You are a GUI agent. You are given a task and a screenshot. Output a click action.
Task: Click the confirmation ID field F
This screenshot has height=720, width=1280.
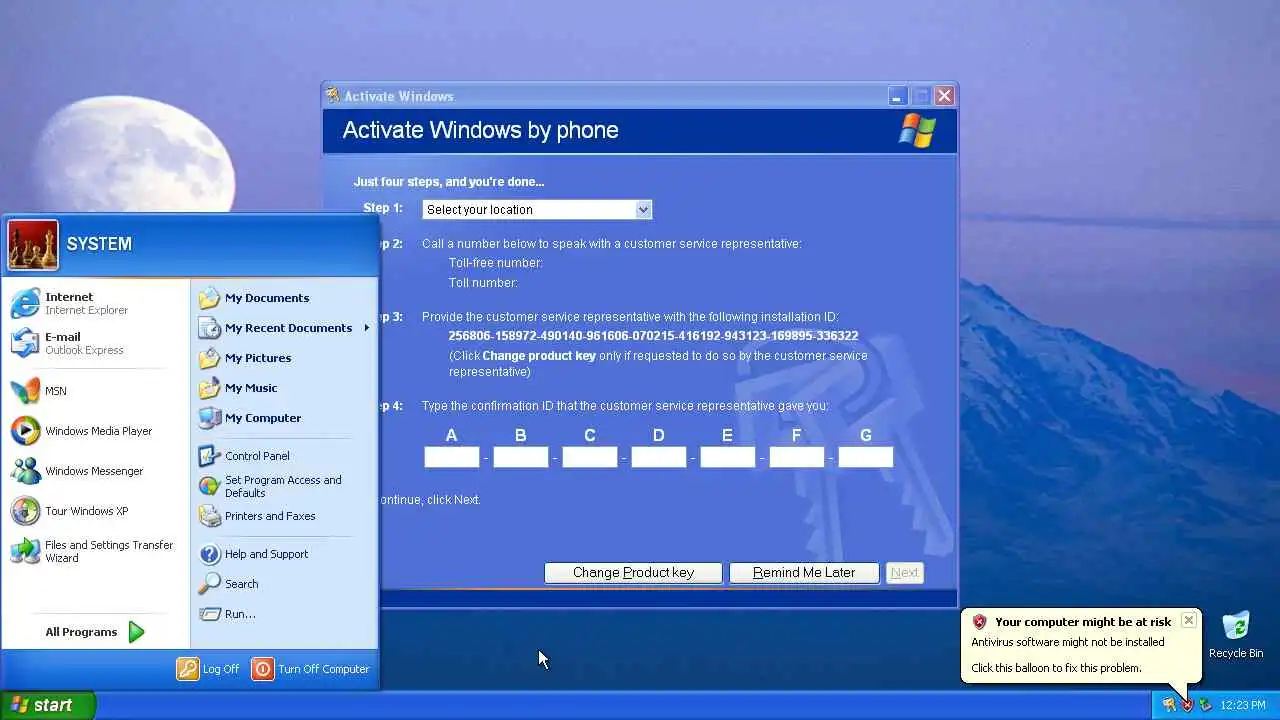click(796, 457)
